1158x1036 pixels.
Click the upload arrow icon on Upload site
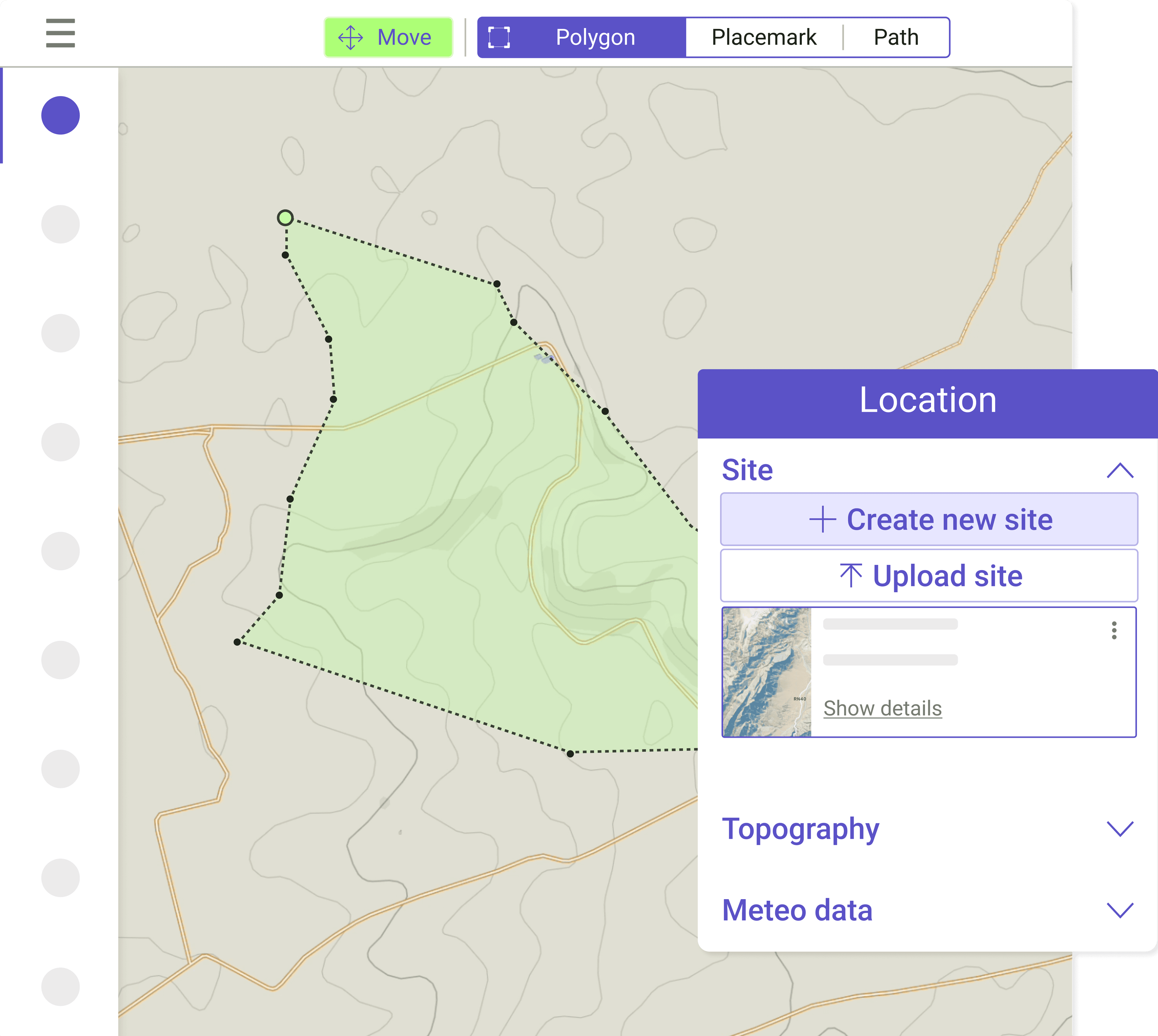(x=851, y=575)
